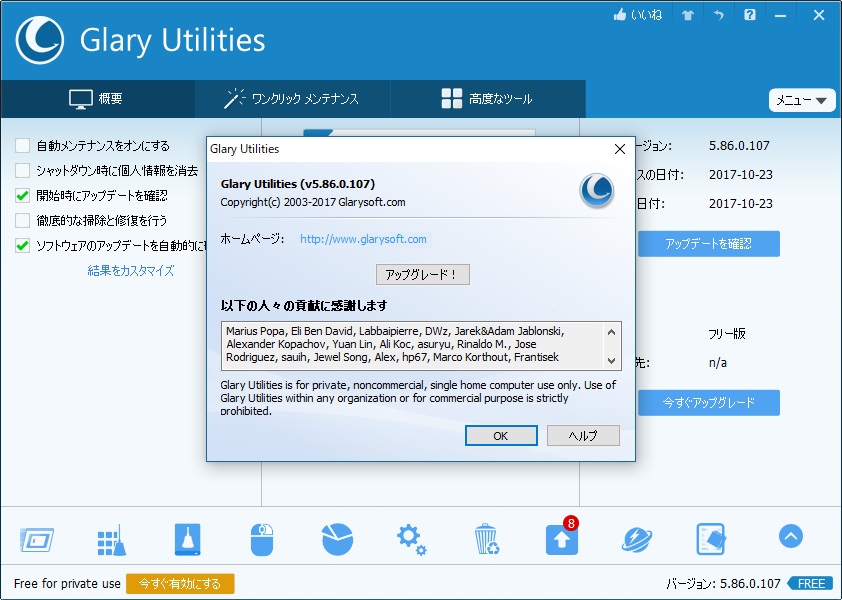
Task: Uncheck 開始時にアップデートを確認
Action: coord(22,193)
